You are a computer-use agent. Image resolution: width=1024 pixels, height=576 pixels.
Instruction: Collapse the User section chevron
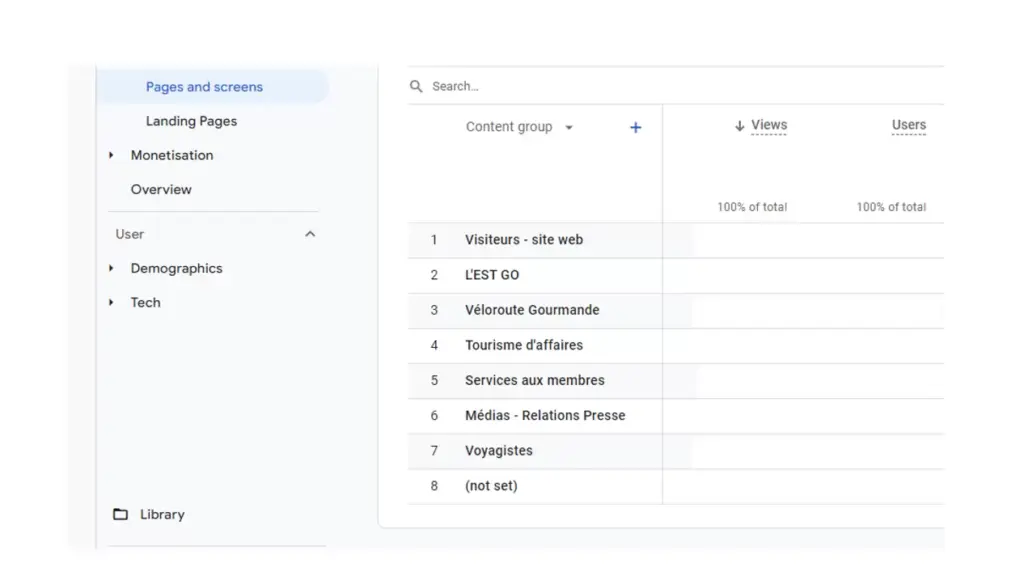[x=310, y=234]
